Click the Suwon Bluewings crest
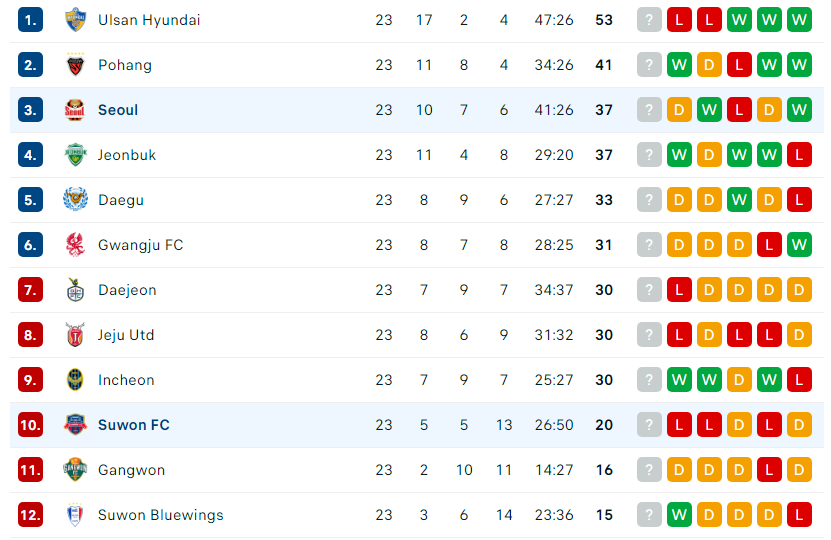831x540 pixels. [x=75, y=515]
